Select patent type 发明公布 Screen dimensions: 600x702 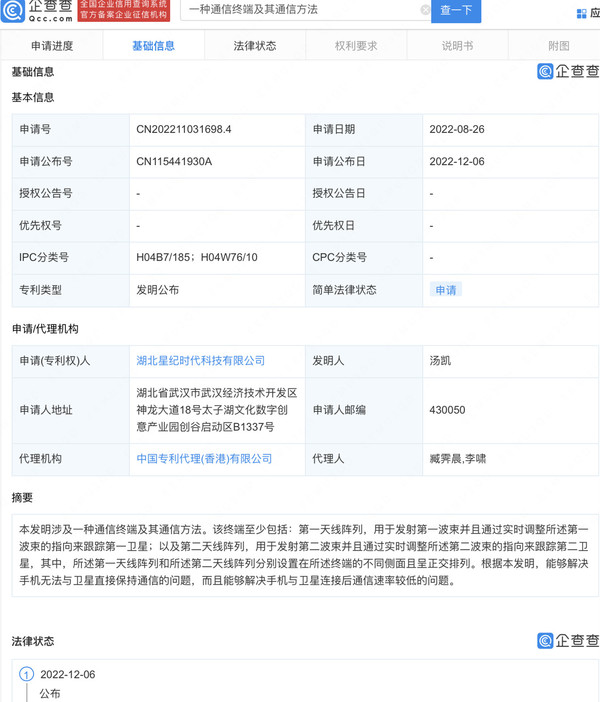(x=158, y=290)
